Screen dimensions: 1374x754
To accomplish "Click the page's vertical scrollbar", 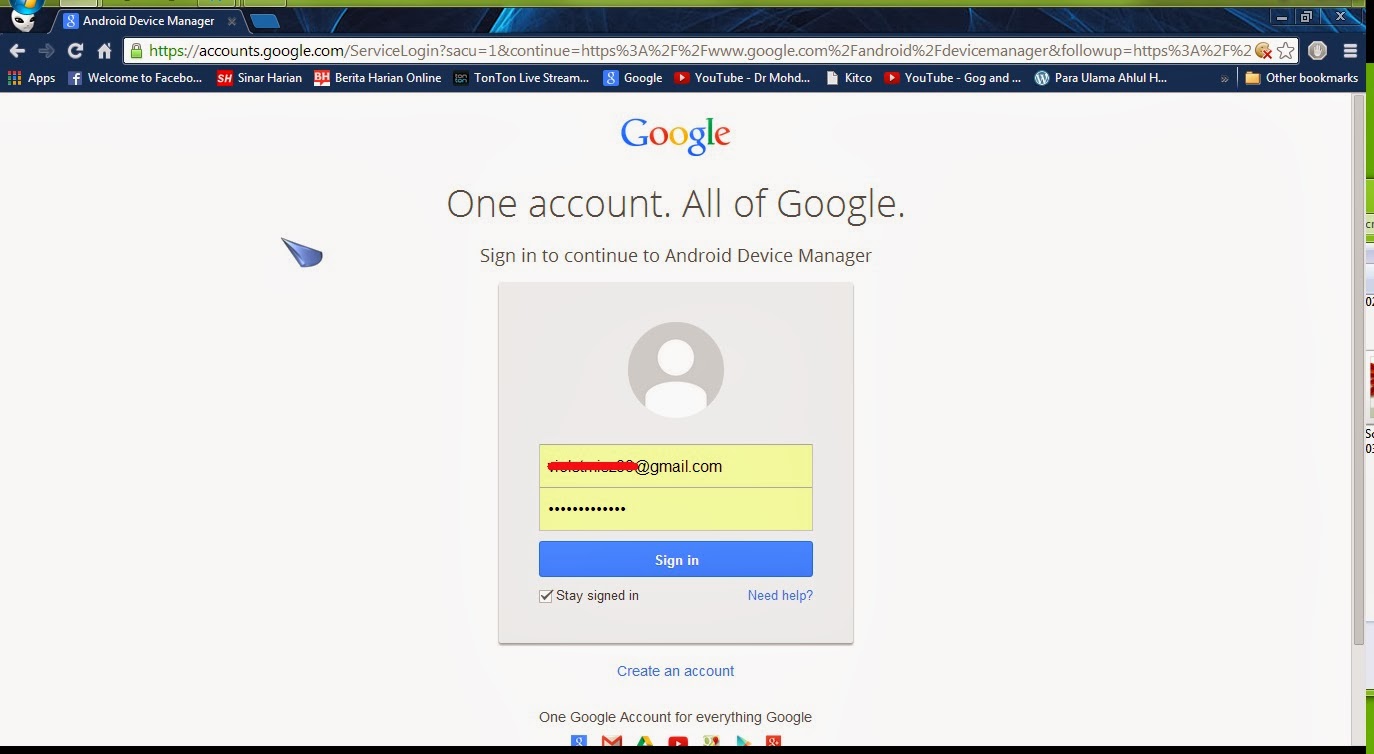I will (x=1358, y=370).
